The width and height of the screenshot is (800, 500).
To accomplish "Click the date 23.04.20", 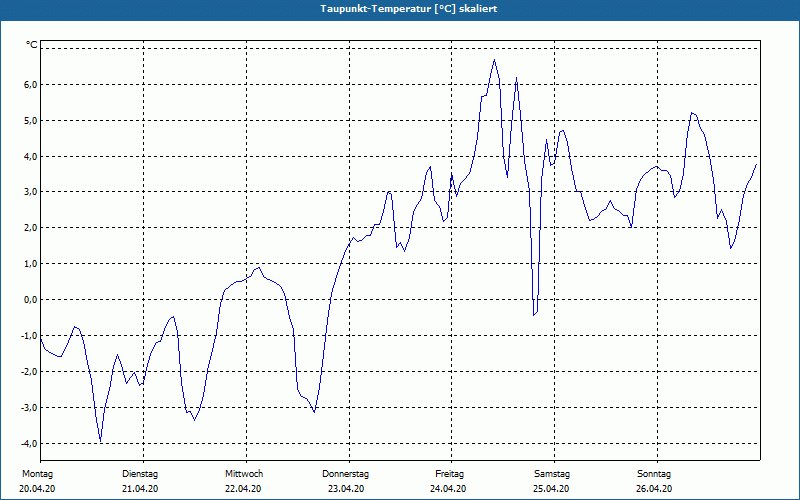I will tap(346, 489).
